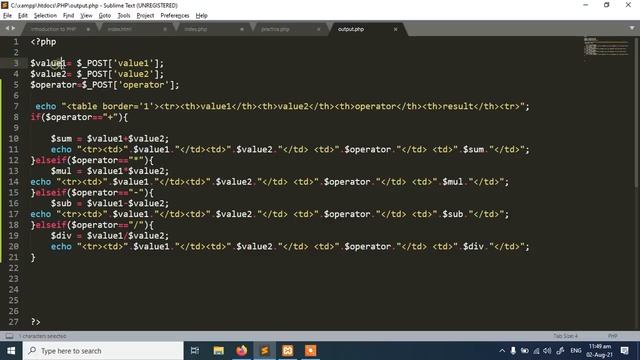Screen dimensions: 640x360
Task: Open the Find menu
Action: coord(68,16)
